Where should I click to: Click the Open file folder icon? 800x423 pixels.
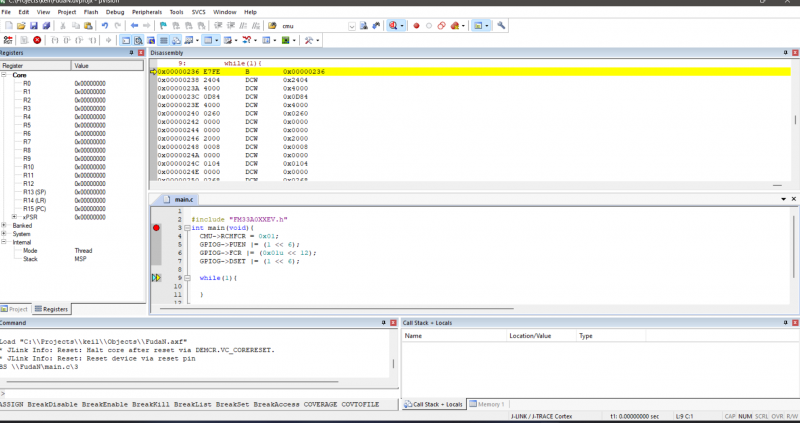tap(21, 24)
